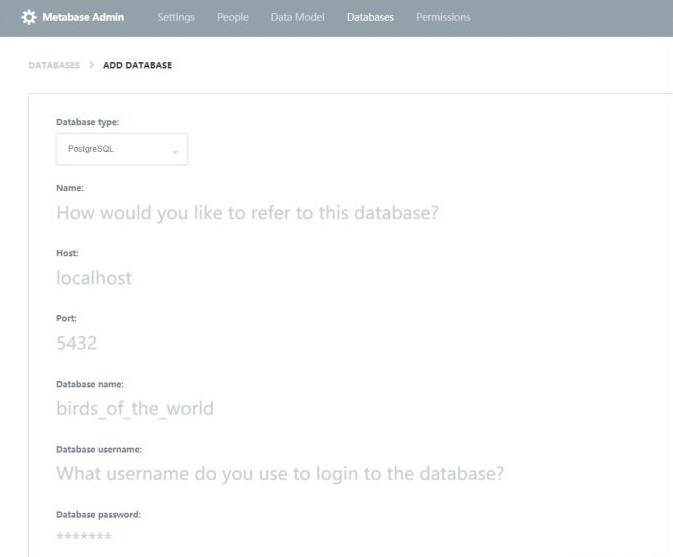
Task: Click the Database type dropdown arrow
Action: coord(174,150)
